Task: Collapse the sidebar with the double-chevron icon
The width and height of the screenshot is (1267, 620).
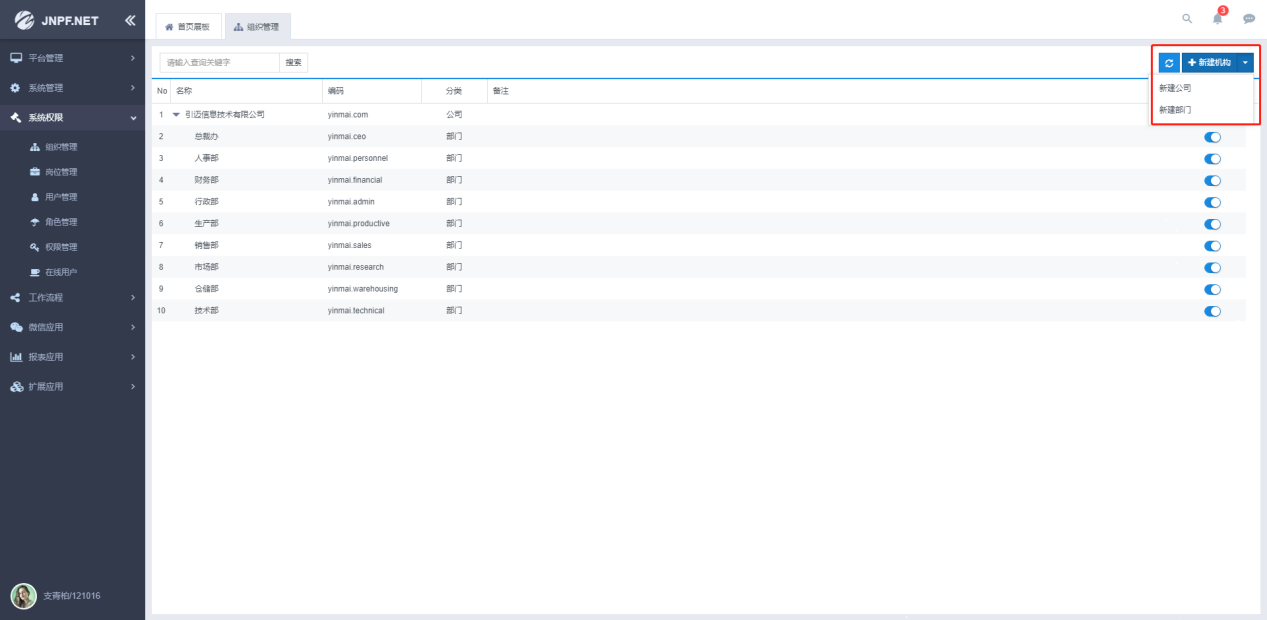Action: tap(130, 20)
